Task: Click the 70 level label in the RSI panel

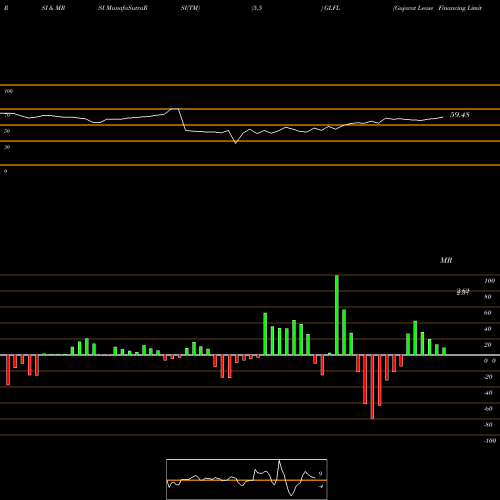Action: tap(7, 115)
